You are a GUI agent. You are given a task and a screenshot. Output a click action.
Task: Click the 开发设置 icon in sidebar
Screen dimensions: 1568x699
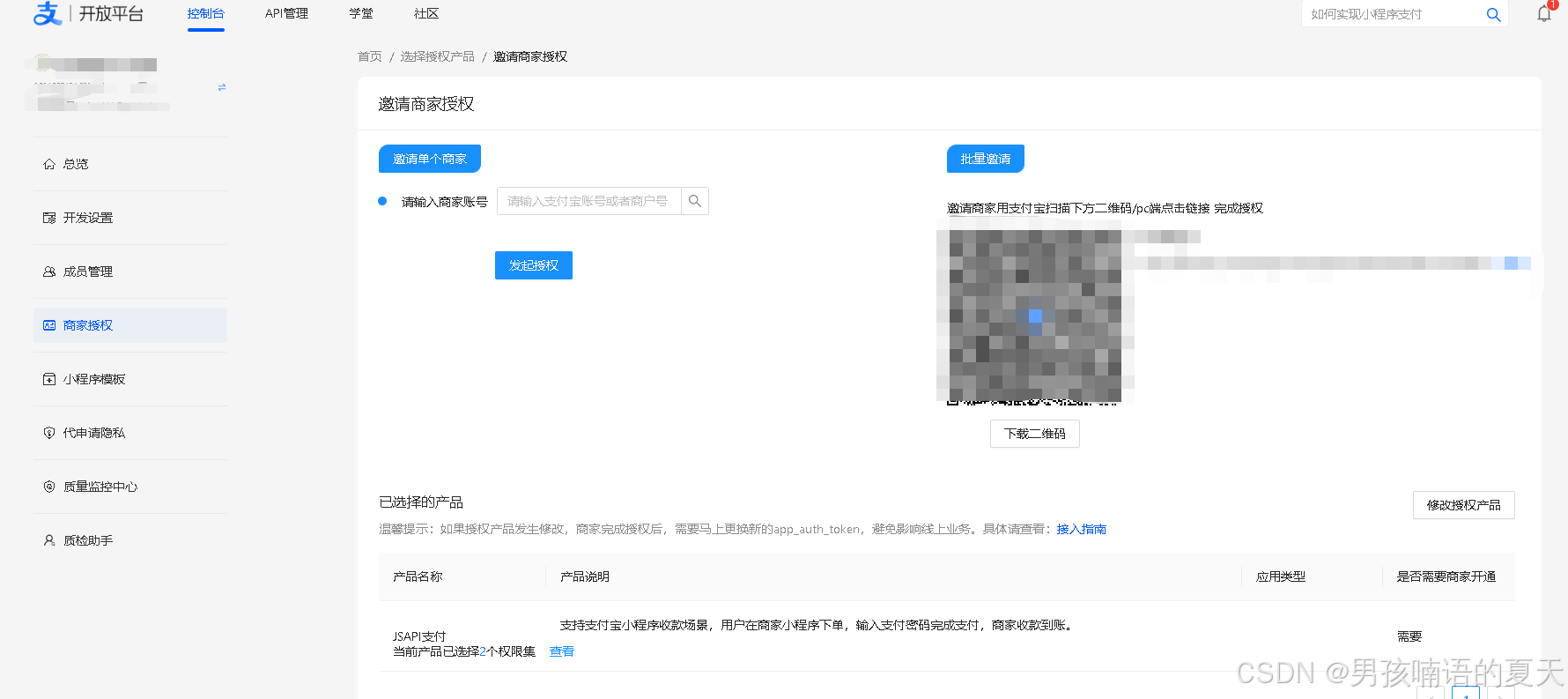[49, 218]
